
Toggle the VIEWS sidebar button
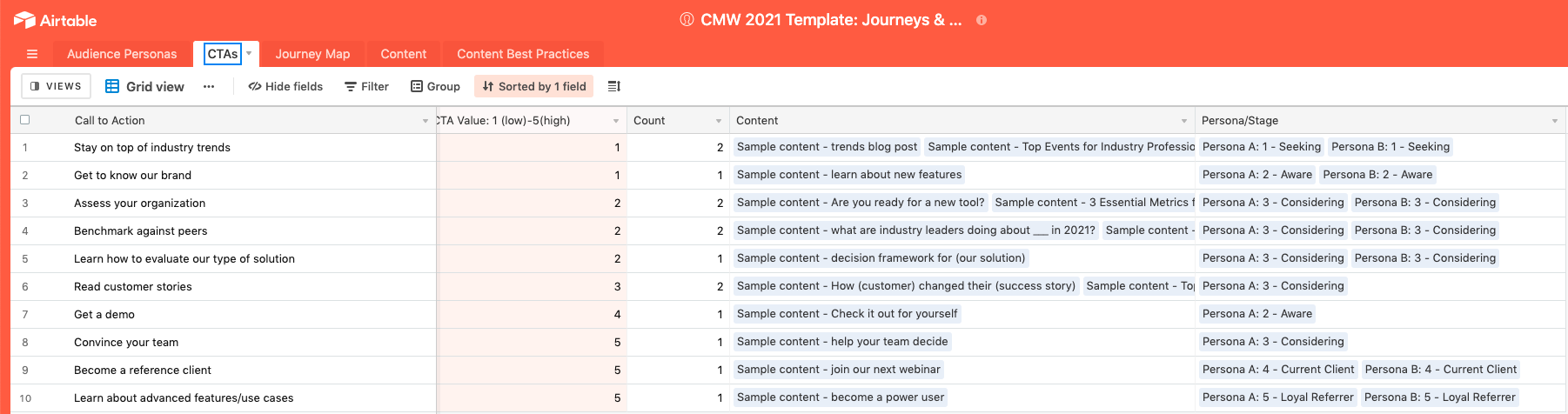(56, 86)
